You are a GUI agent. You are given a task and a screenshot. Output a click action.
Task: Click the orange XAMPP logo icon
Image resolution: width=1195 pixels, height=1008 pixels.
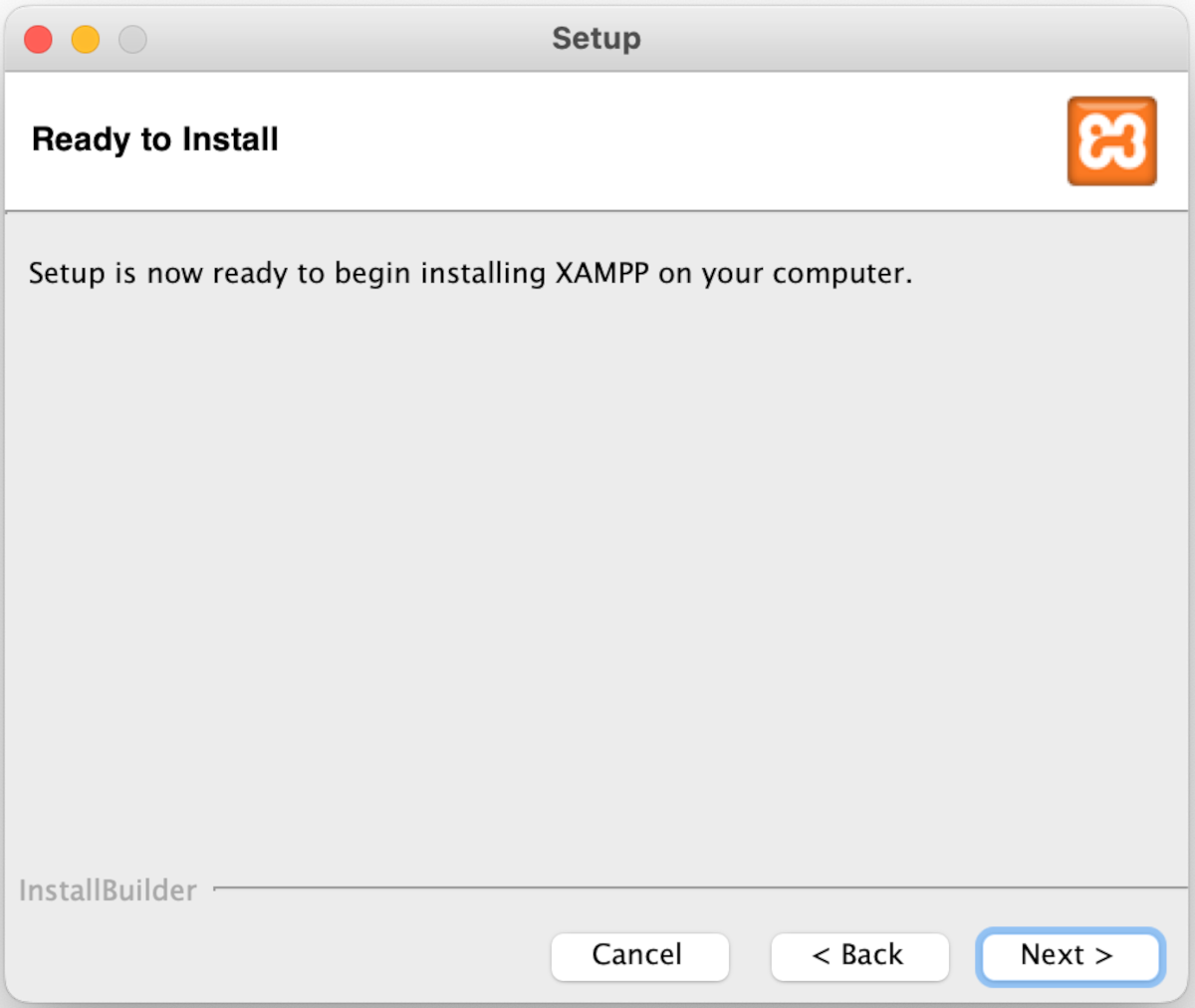[x=1111, y=140]
